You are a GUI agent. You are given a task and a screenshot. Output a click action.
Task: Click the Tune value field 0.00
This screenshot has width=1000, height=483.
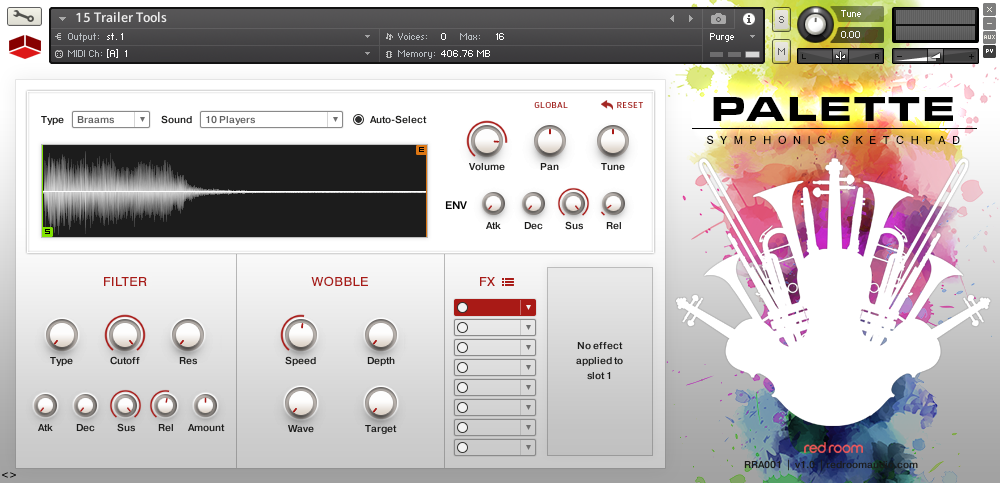point(858,35)
